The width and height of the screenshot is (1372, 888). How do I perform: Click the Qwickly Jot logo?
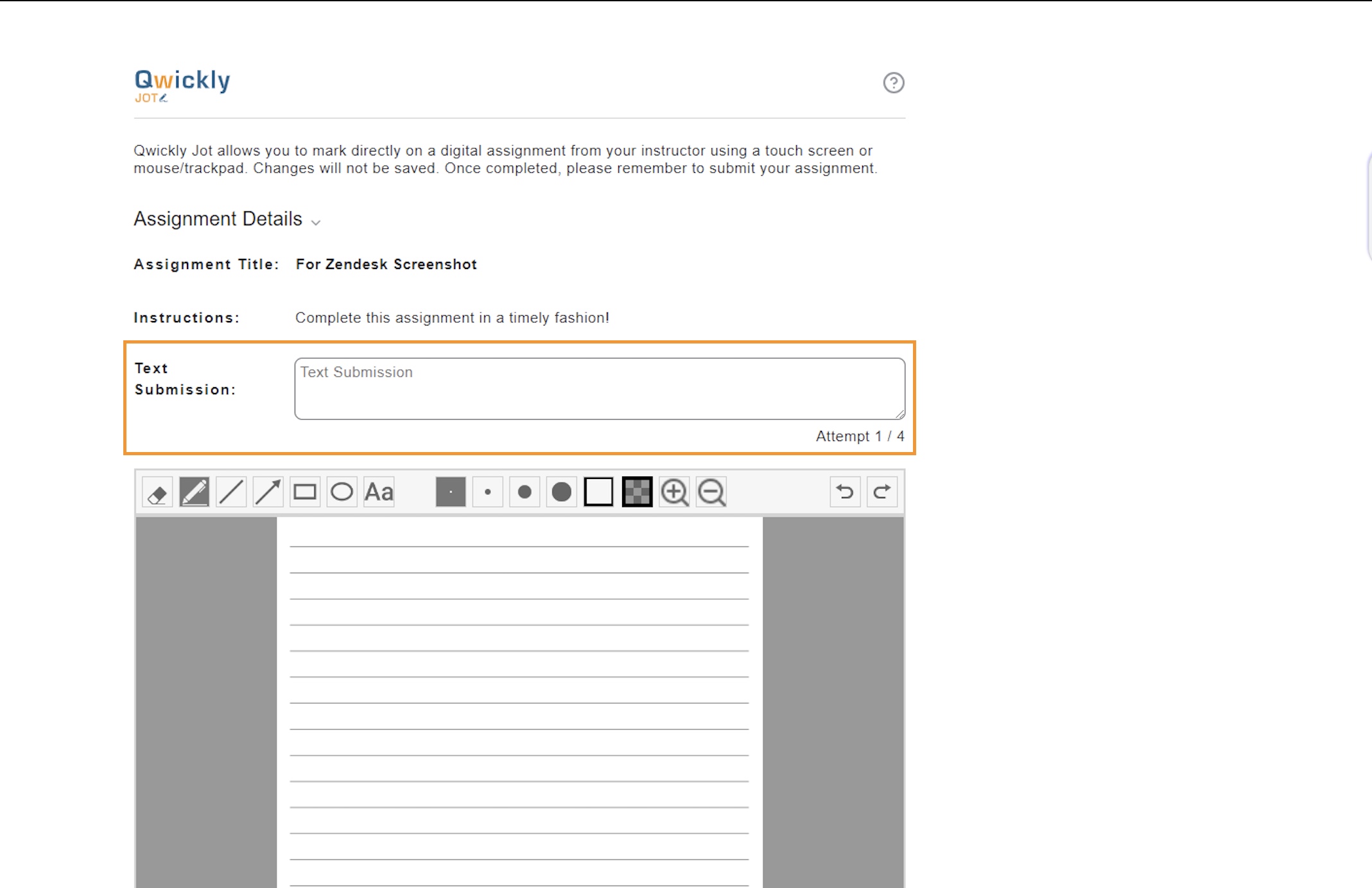click(x=182, y=85)
